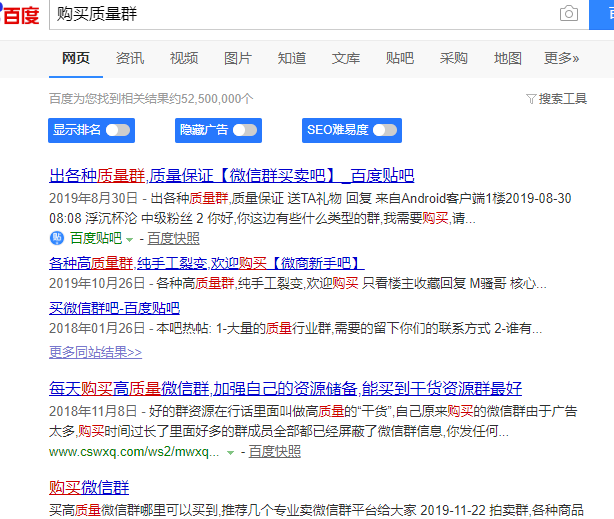The image size is (614, 519).
Task: Click the Baidu logo
Action: [x=20, y=15]
